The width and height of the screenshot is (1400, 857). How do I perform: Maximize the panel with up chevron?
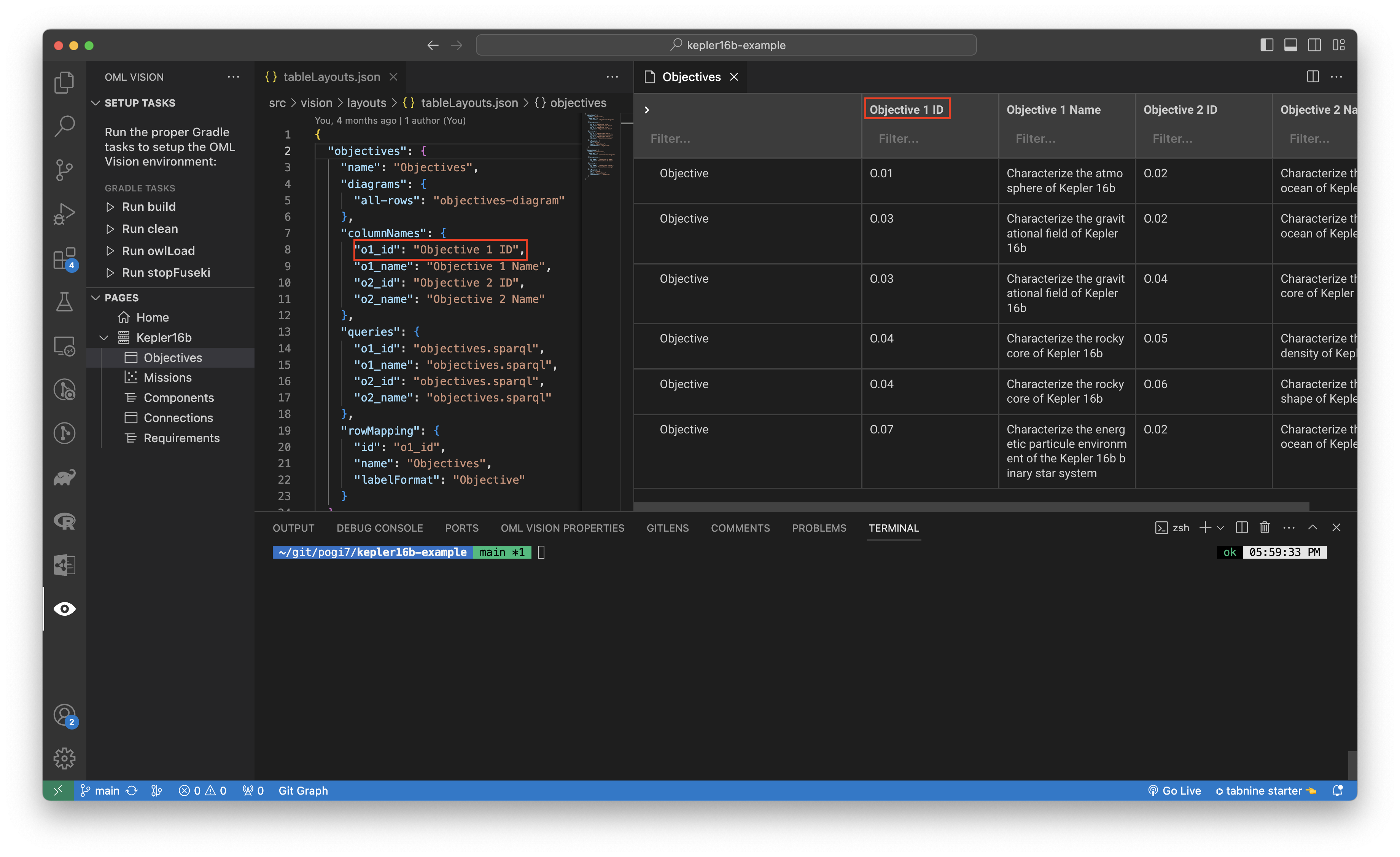1312,528
